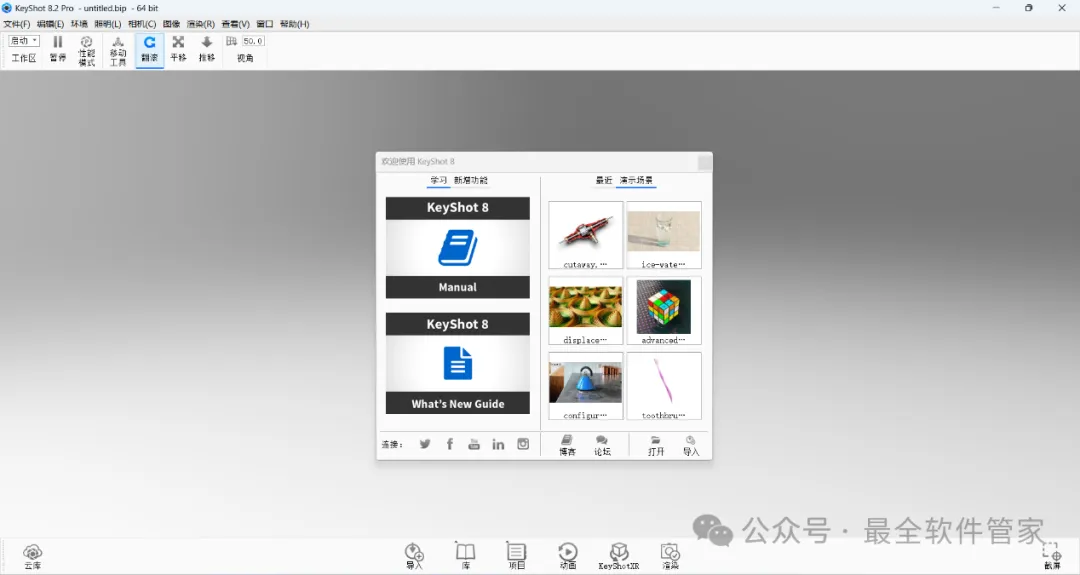Click the YouTube icon in welcome dialog
Image resolution: width=1080 pixels, height=575 pixels.
coord(474,444)
